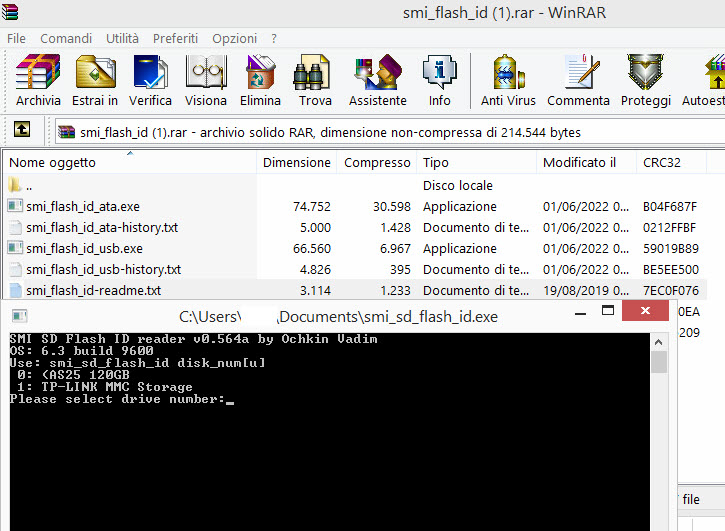Image resolution: width=725 pixels, height=531 pixels.
Task: Click 'Disco locale' type text
Action: pos(457,185)
